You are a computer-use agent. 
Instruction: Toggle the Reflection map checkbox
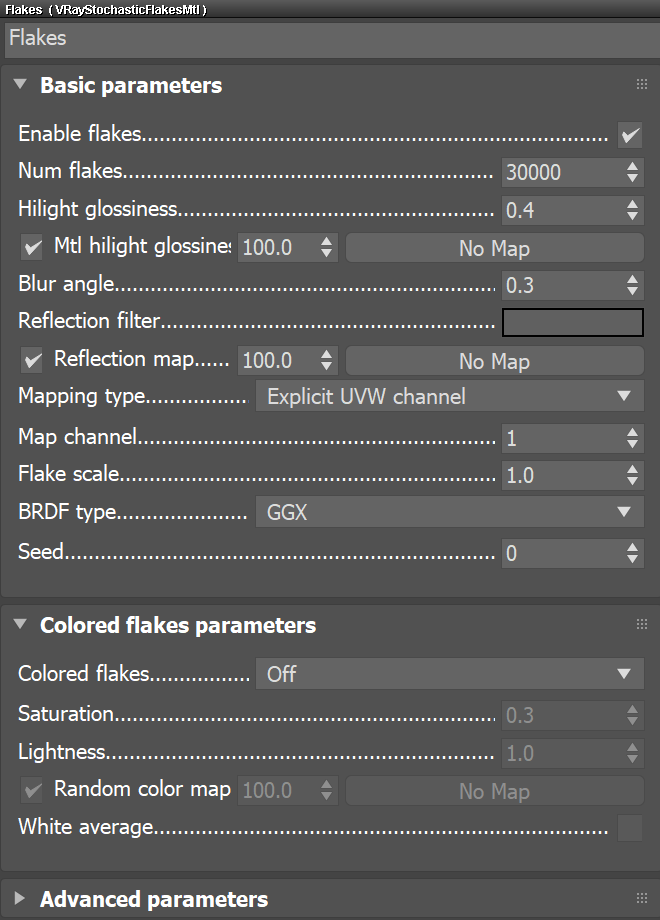[31, 359]
